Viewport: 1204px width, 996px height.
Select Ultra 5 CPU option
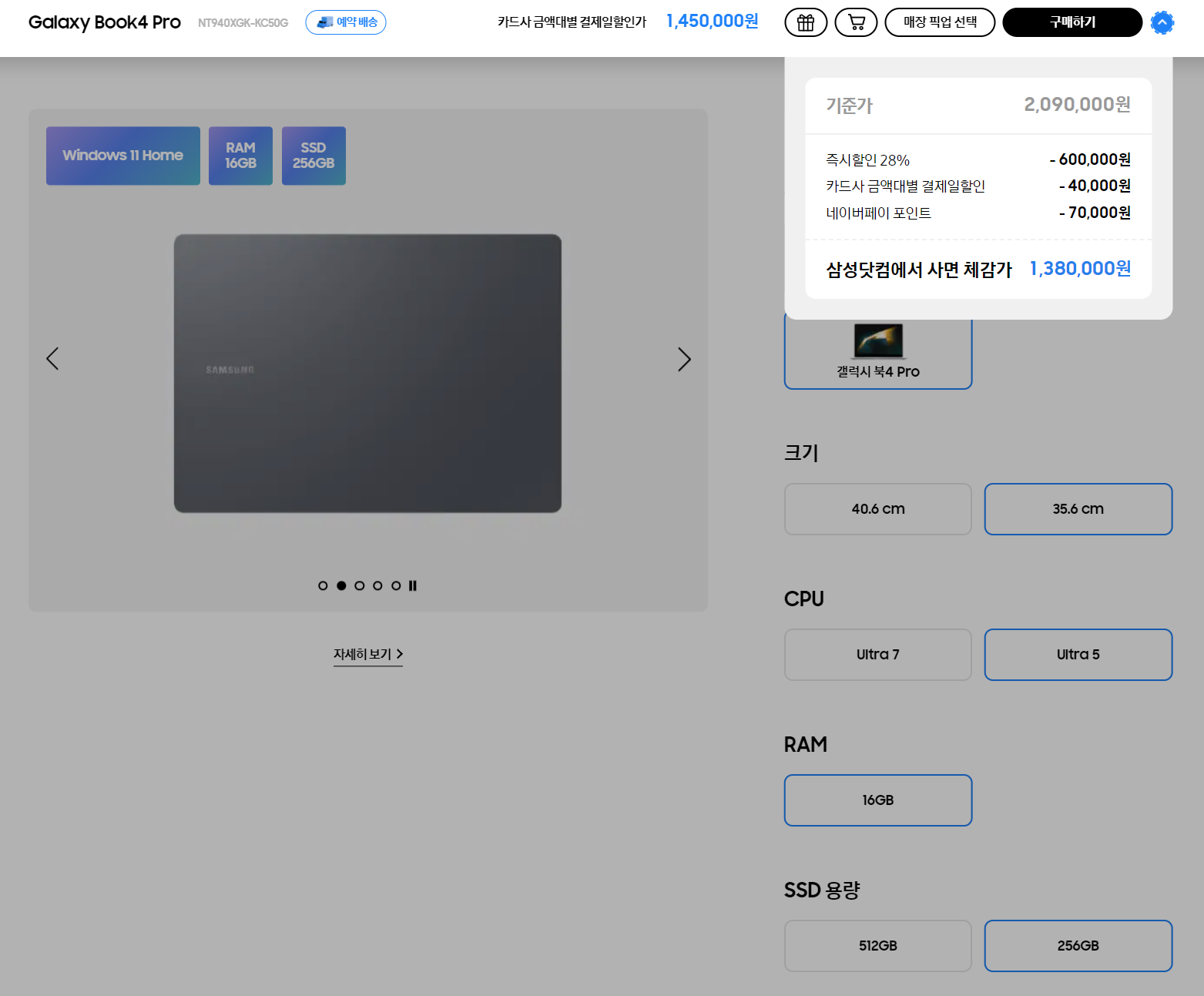point(1078,655)
